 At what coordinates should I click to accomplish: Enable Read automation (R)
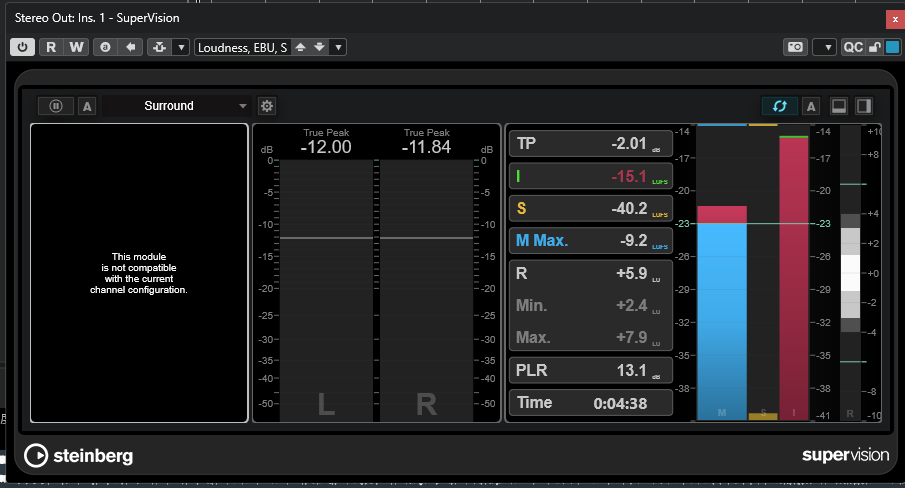51,47
